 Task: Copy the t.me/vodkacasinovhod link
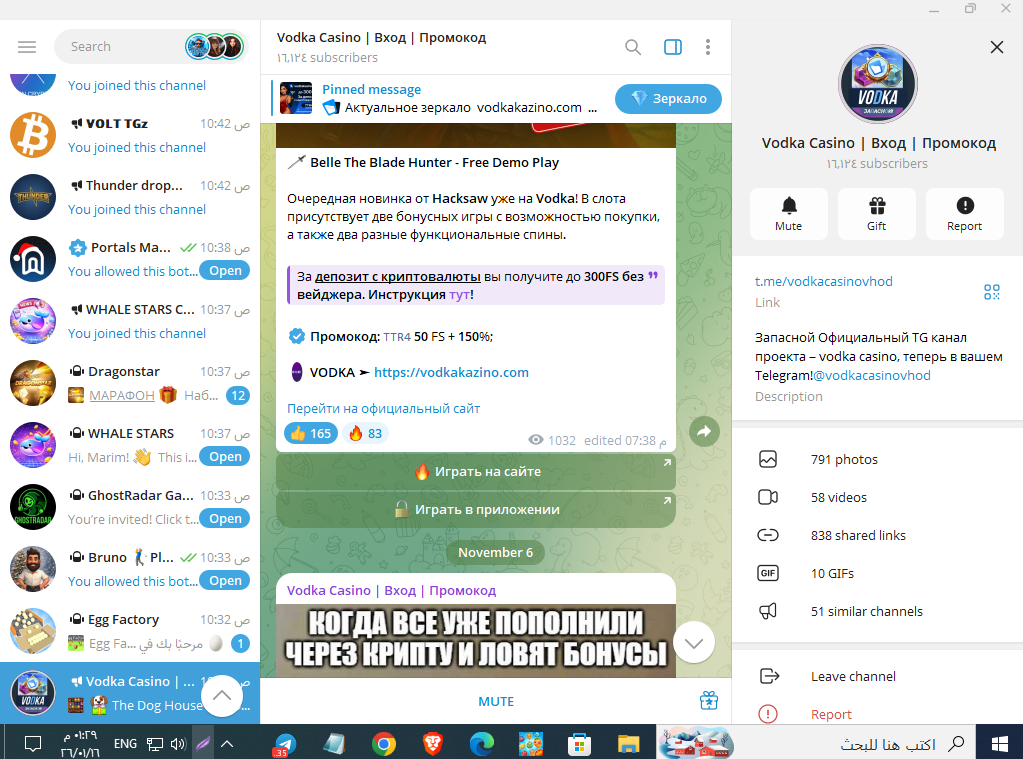coord(823,281)
